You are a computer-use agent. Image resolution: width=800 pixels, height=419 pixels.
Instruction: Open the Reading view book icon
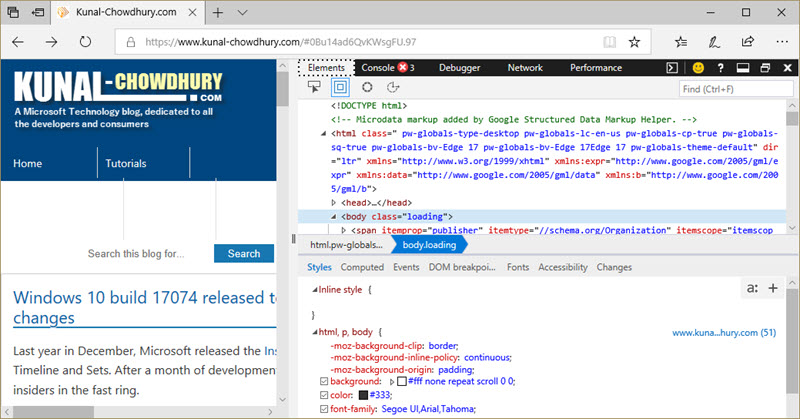[609, 42]
